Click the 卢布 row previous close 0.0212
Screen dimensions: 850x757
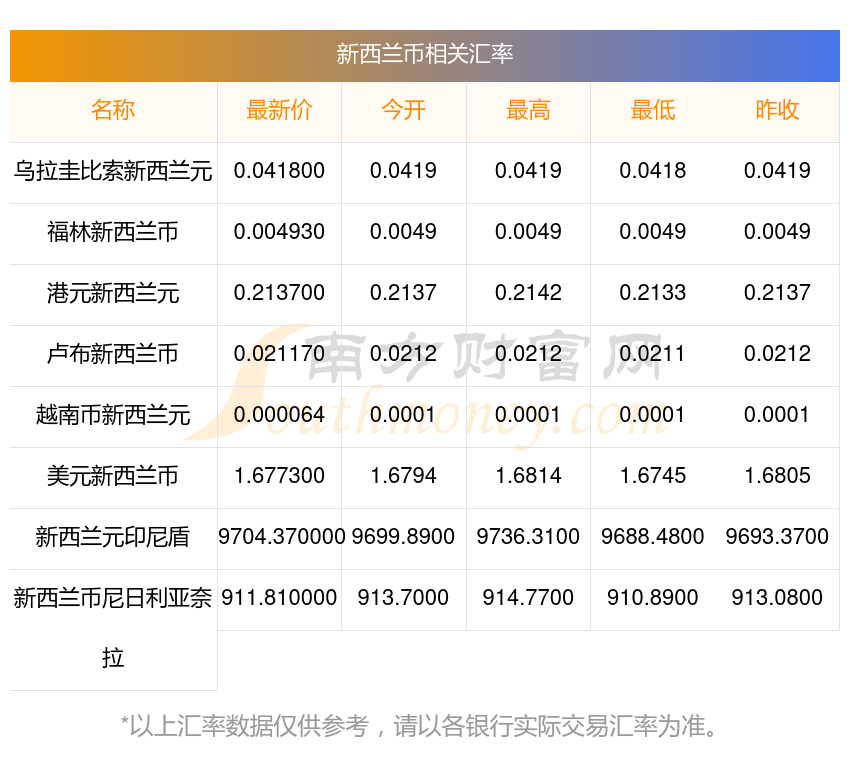click(x=777, y=354)
